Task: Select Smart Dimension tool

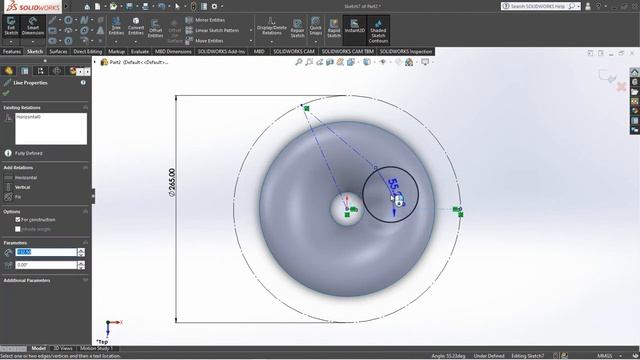Action: pos(33,26)
